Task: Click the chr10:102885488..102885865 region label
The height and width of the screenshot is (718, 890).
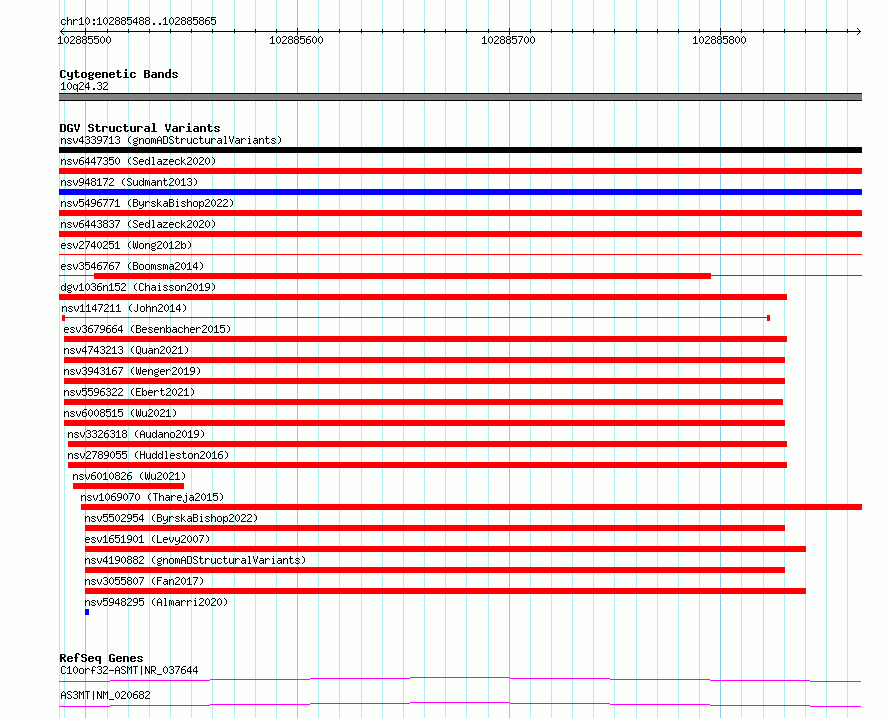Action: pyautogui.click(x=138, y=22)
